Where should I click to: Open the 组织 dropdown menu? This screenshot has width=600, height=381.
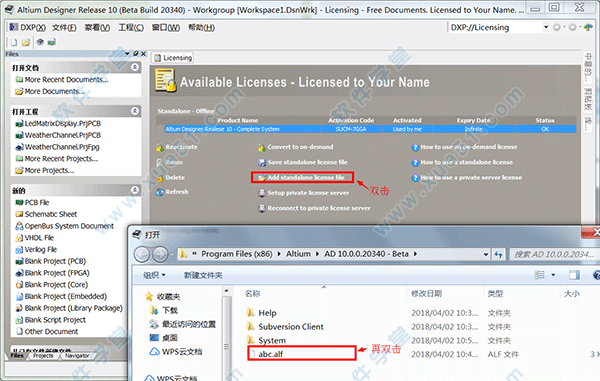coord(154,275)
